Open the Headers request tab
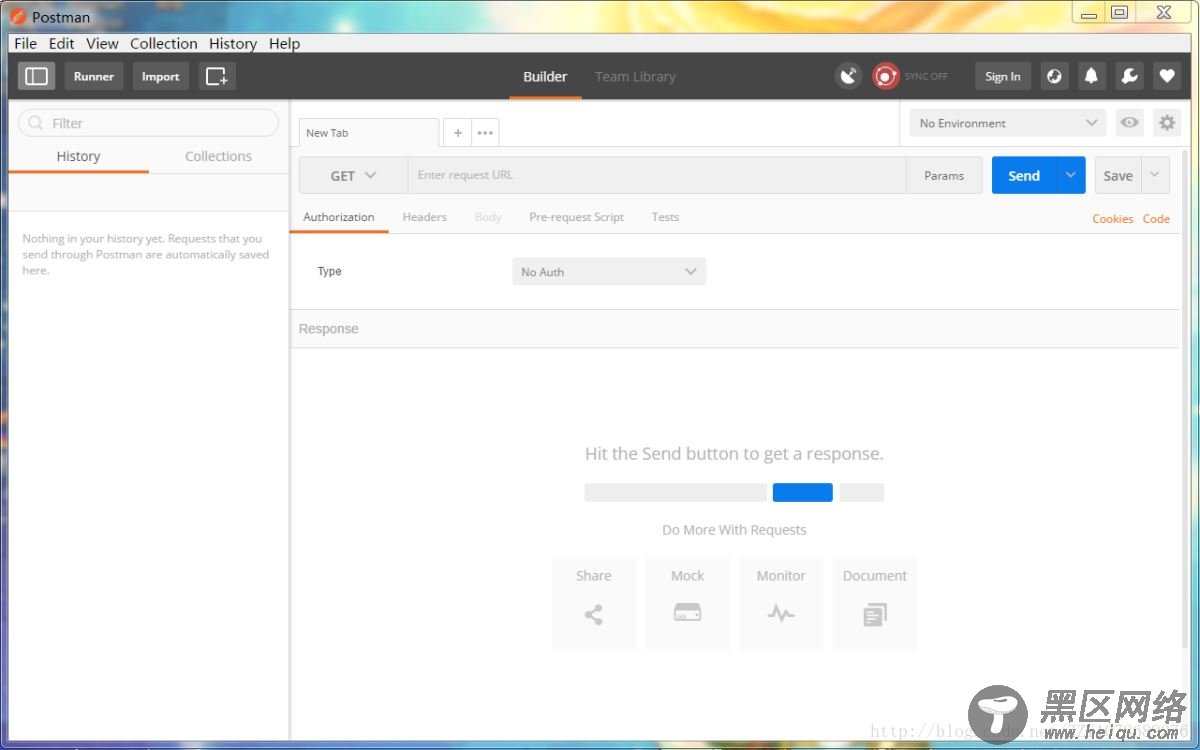The image size is (1200, 750). [425, 217]
